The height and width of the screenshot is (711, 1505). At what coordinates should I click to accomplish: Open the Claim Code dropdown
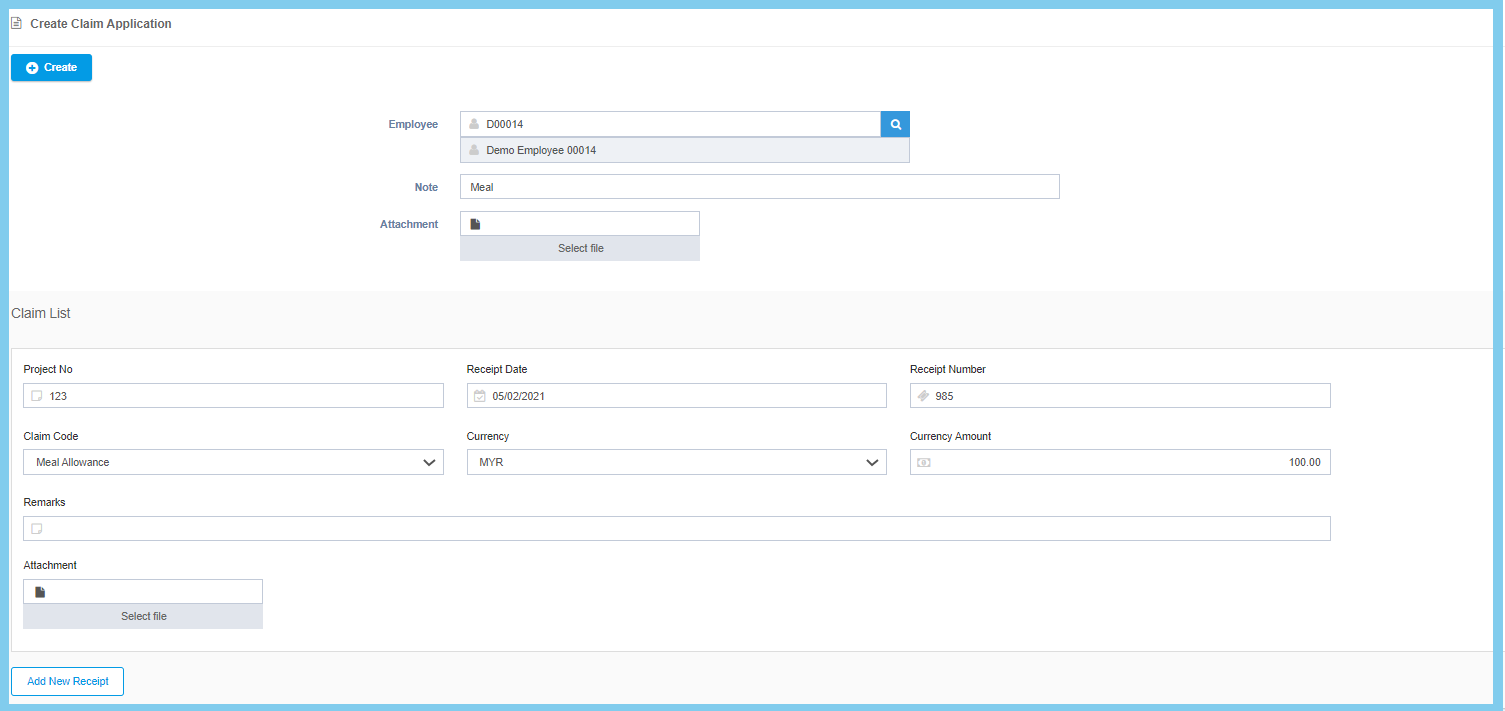(233, 462)
